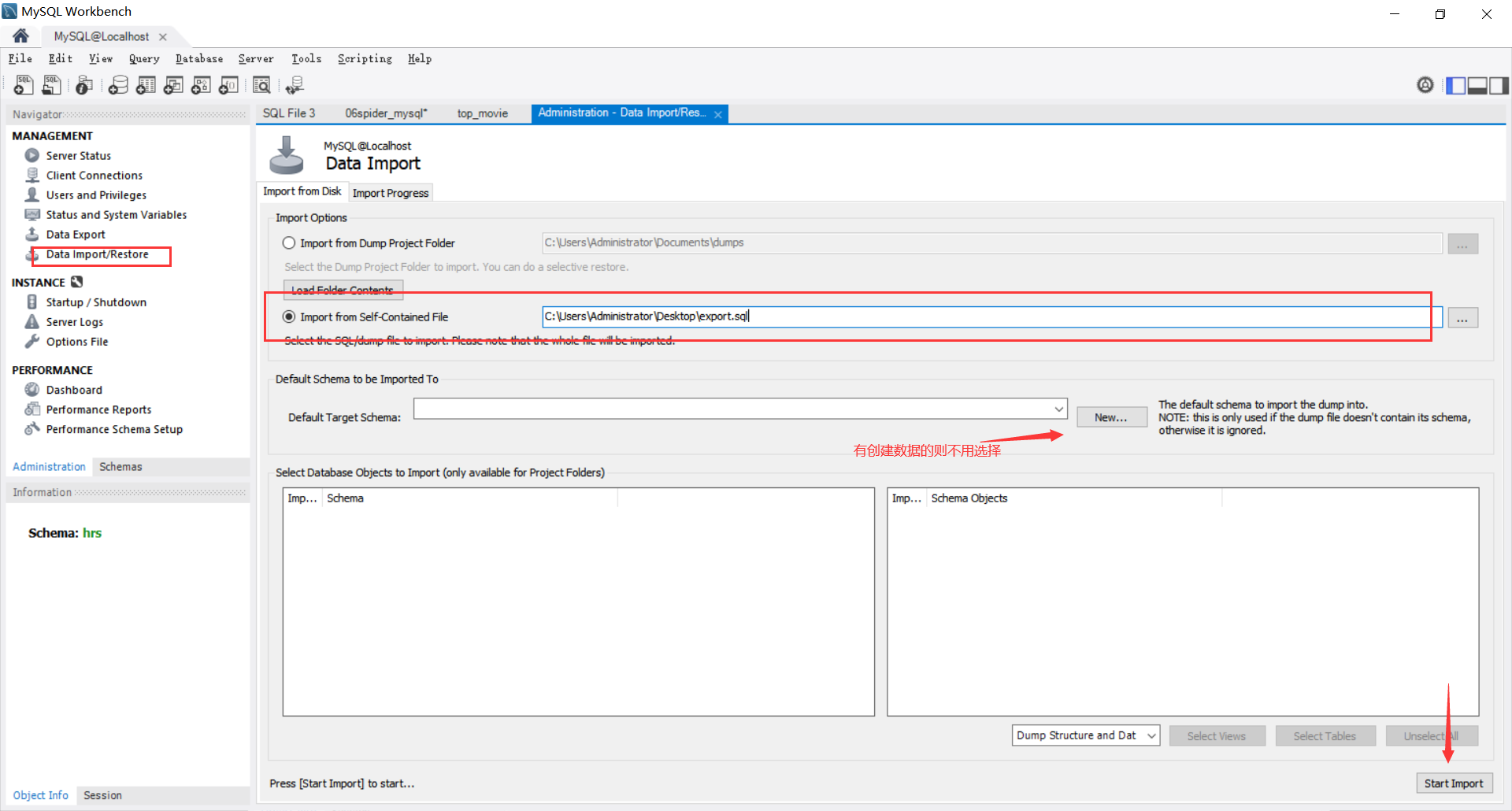Screen dimensions: 1512x811
Task: Switch to top_movie tab
Action: click(x=483, y=113)
